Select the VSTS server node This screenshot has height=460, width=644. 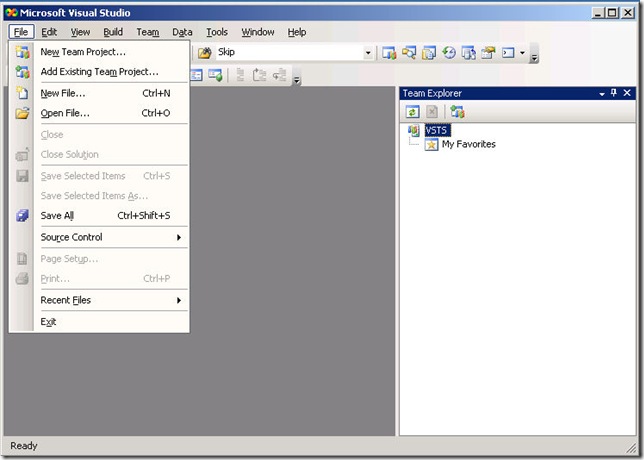point(437,131)
